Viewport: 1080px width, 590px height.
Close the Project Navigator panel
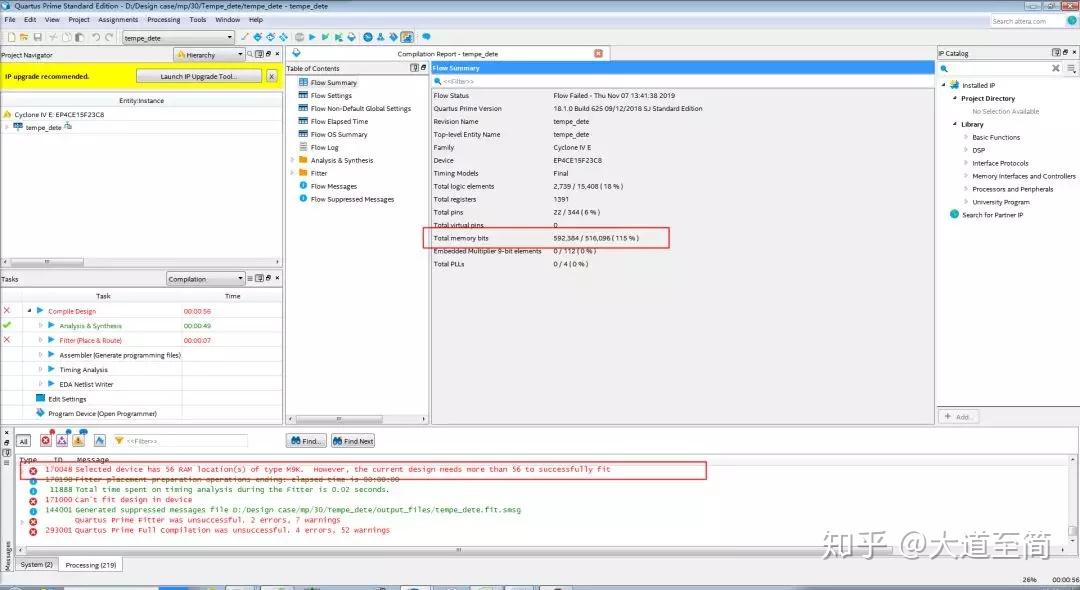click(x=278, y=54)
